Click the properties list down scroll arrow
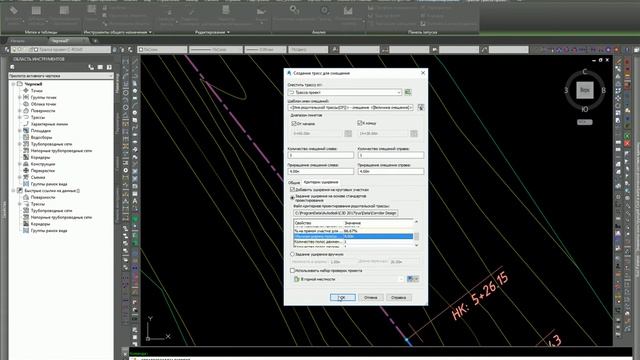 [x=416, y=245]
